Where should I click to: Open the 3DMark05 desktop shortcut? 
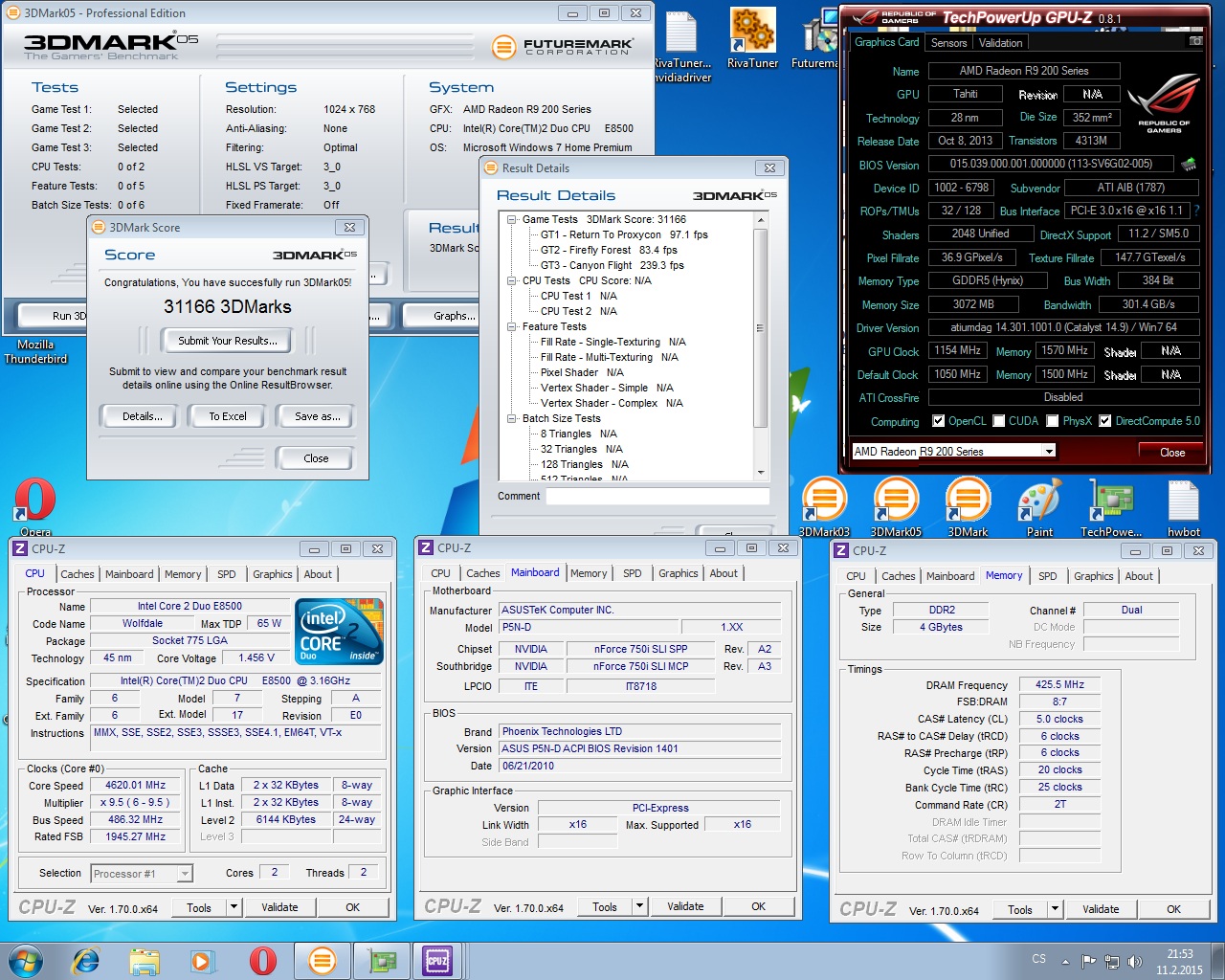pyautogui.click(x=896, y=507)
